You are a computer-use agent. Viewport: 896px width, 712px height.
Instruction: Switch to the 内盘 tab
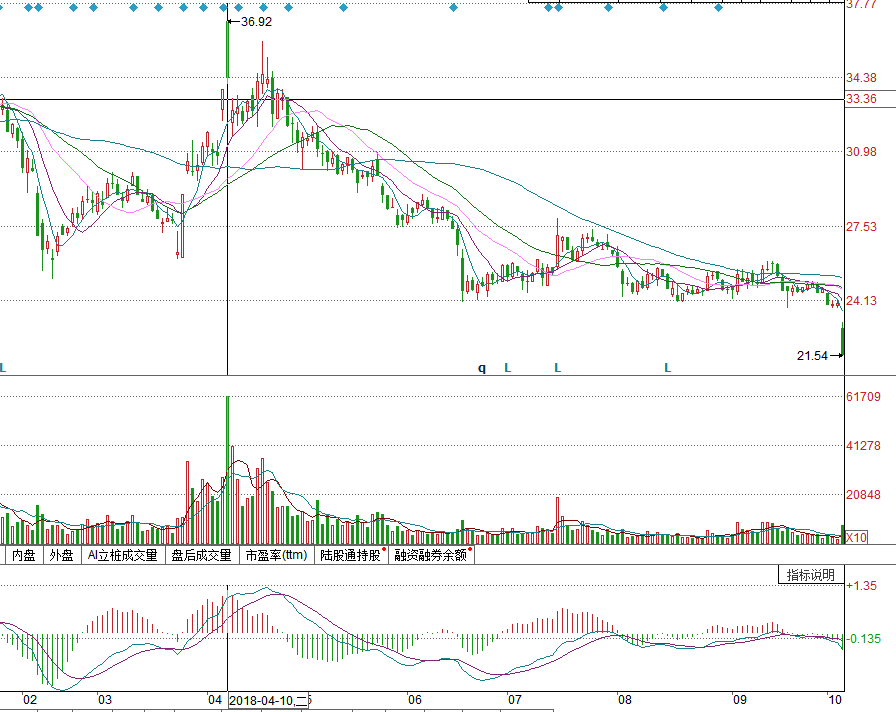pyautogui.click(x=24, y=555)
